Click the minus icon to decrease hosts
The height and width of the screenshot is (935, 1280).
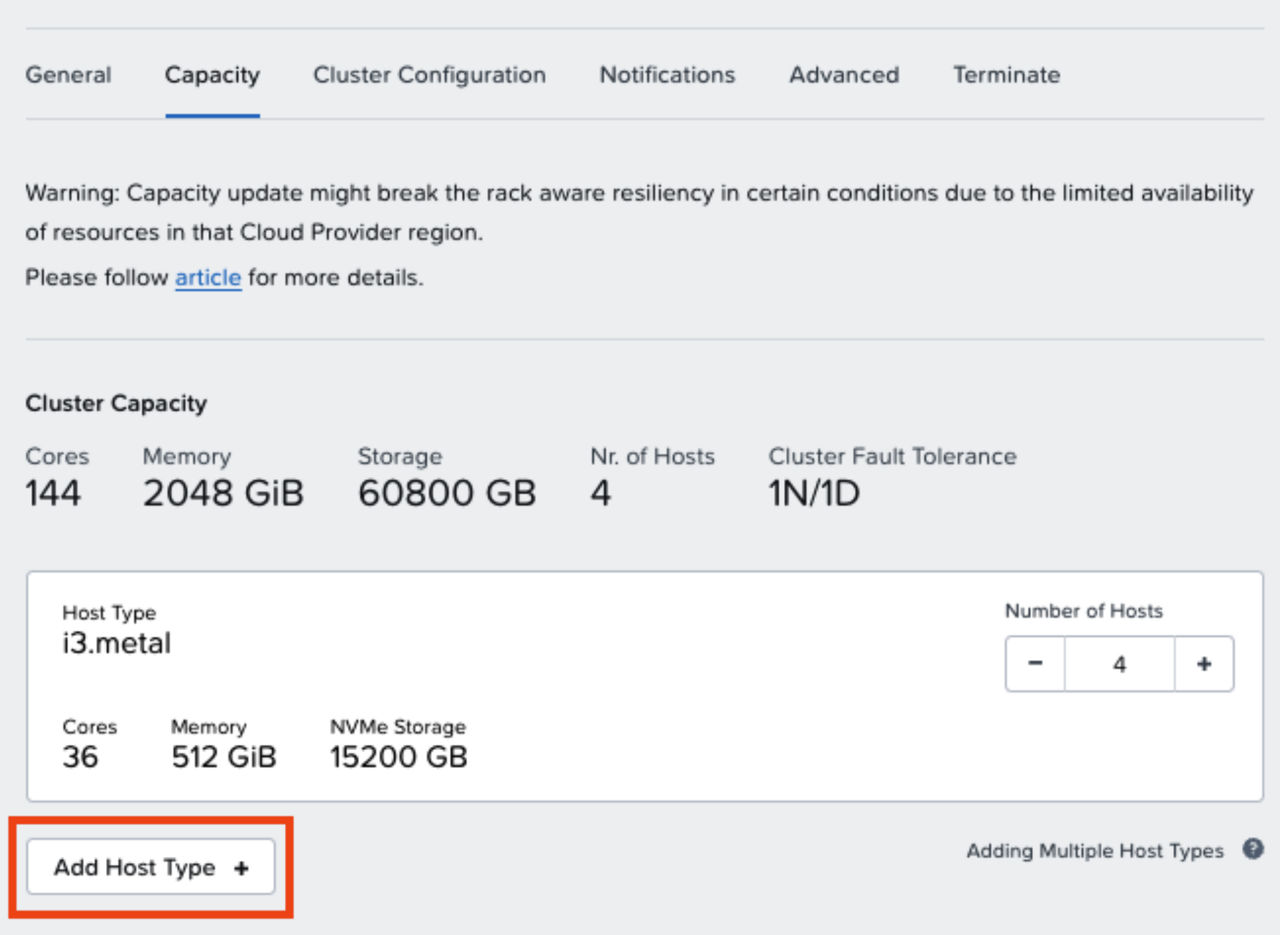coord(1033,663)
